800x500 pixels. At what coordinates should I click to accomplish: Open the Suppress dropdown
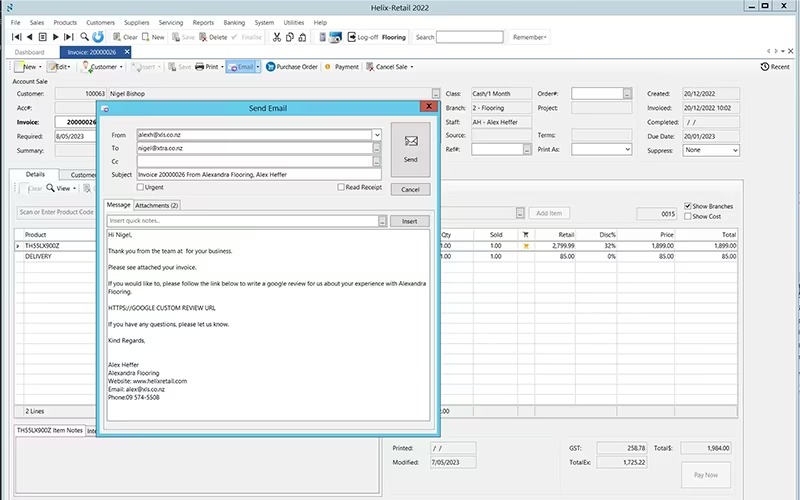pyautogui.click(x=735, y=150)
